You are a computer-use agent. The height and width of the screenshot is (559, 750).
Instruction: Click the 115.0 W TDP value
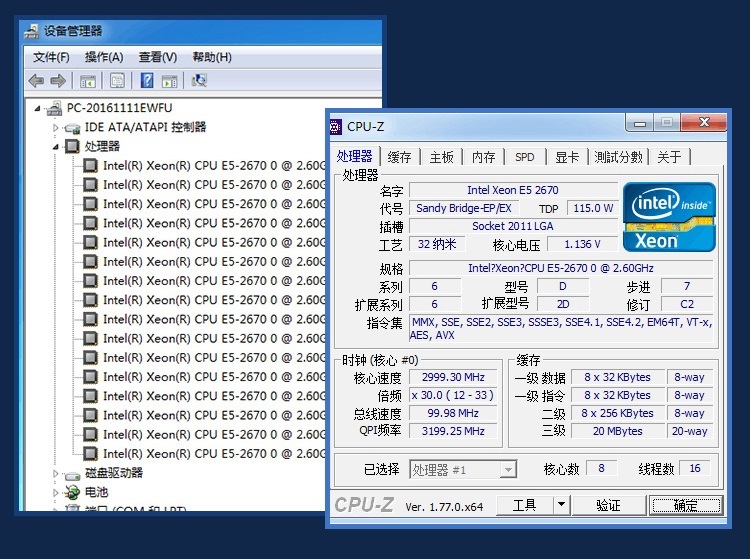click(x=593, y=208)
